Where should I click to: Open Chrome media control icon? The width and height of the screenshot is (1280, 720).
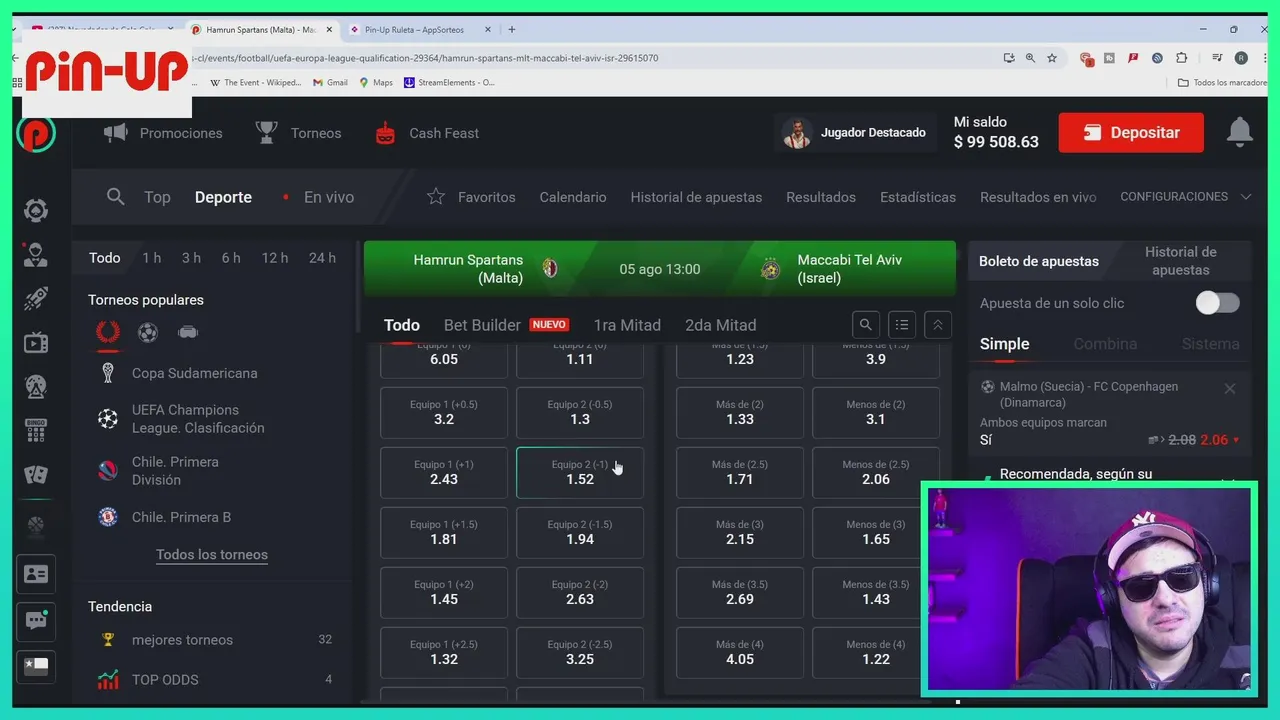pyautogui.click(x=1217, y=58)
